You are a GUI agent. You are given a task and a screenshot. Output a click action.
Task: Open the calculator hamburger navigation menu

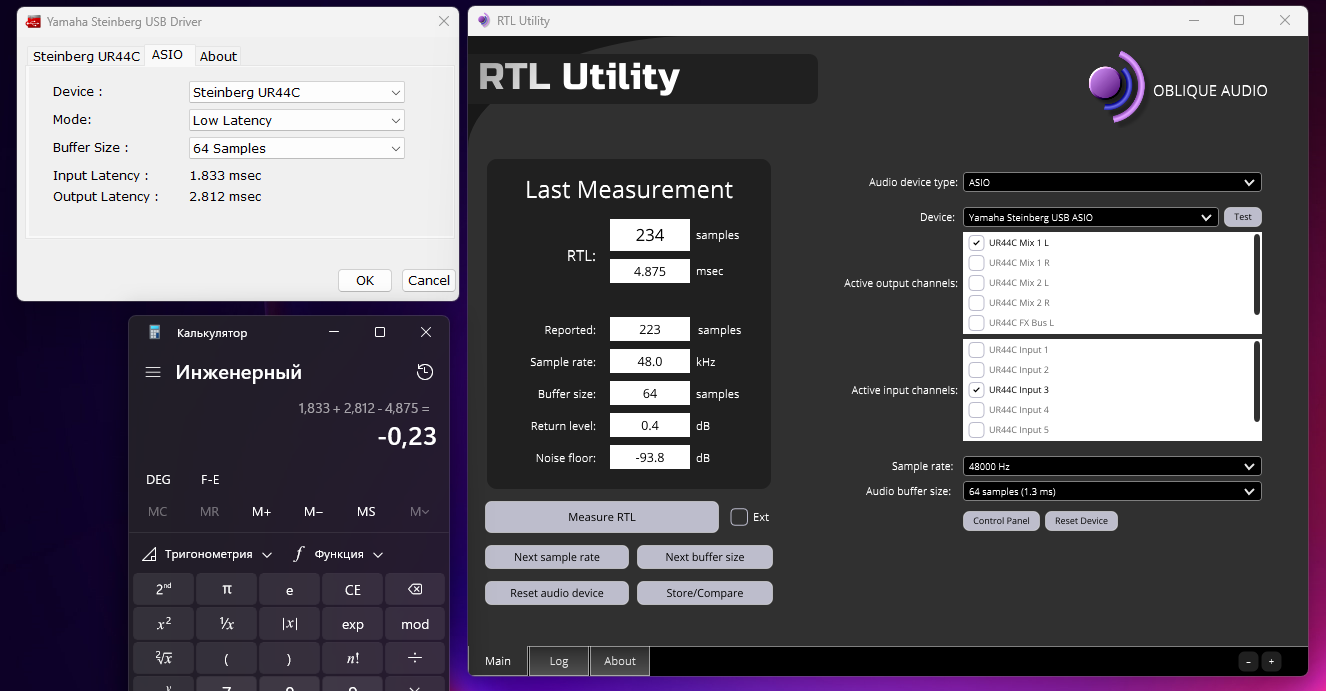point(153,372)
